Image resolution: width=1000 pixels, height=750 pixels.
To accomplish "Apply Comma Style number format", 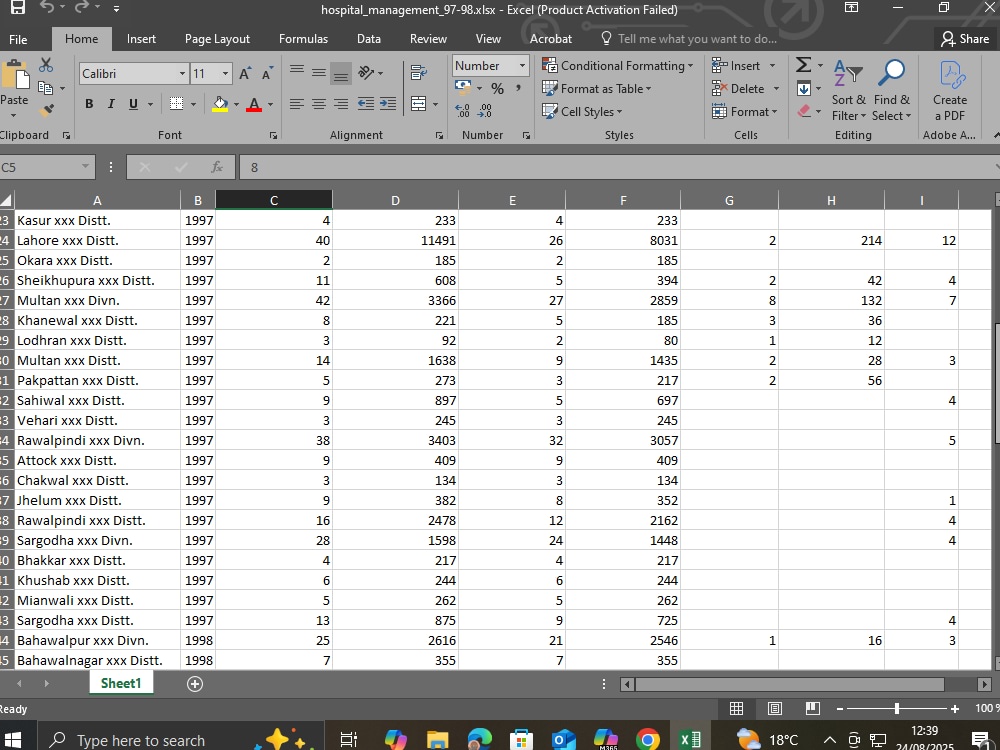I will pyautogui.click(x=518, y=89).
